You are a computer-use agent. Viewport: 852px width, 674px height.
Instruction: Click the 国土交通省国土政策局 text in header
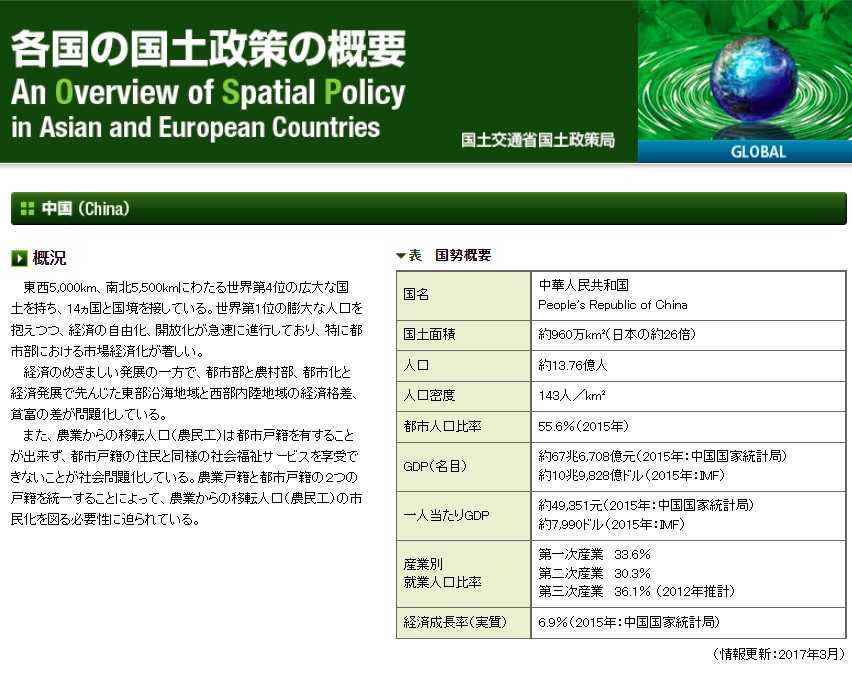pos(538,140)
